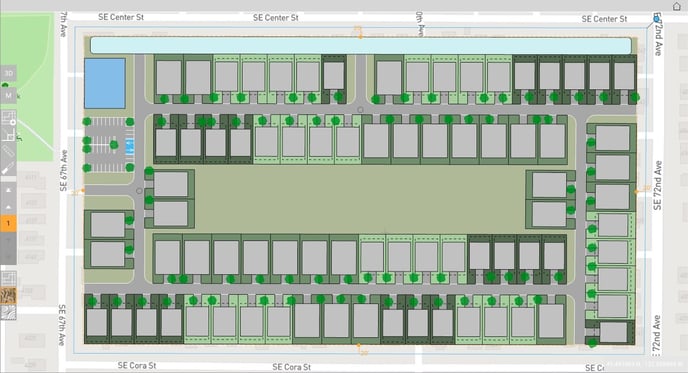
Task: Select the light blue strip along top
Action: pos(361,46)
